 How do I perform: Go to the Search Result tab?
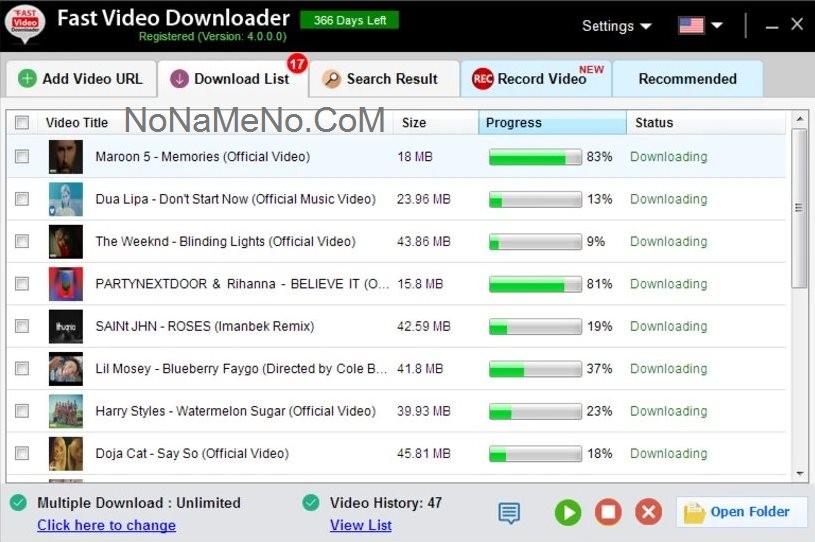381,79
